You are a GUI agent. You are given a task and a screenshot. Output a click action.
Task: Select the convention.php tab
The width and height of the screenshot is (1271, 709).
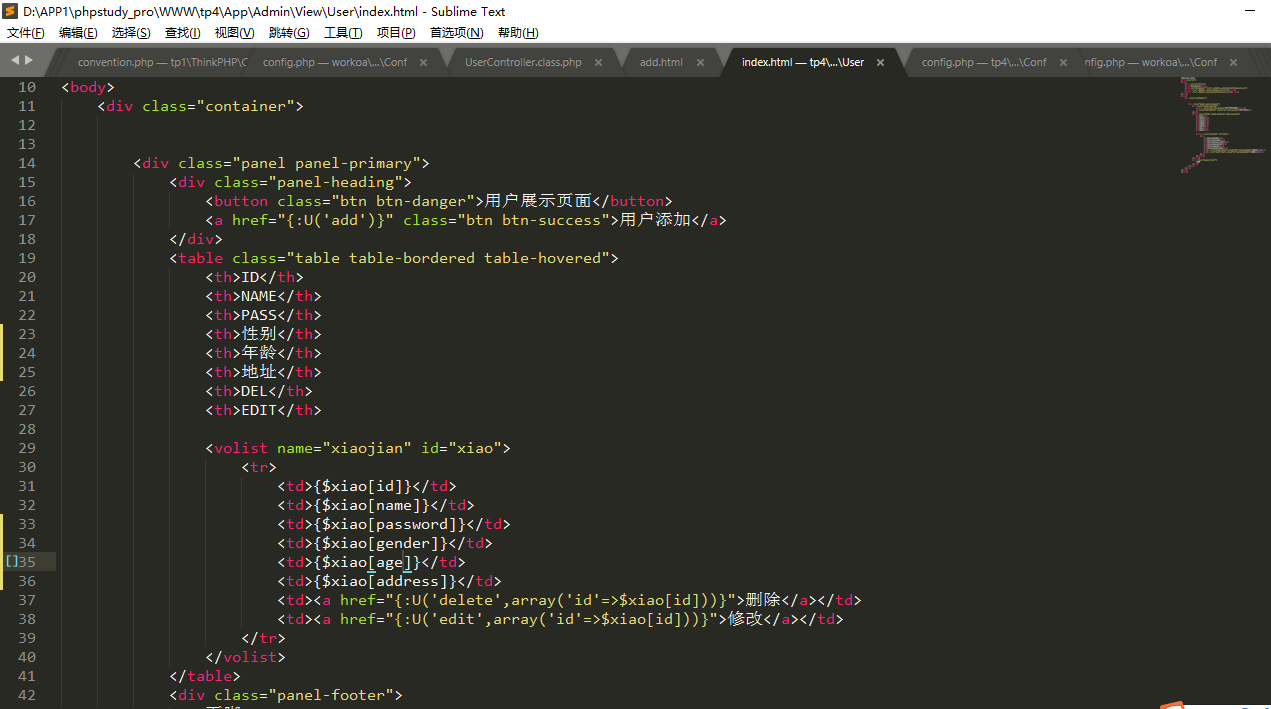tap(160, 62)
